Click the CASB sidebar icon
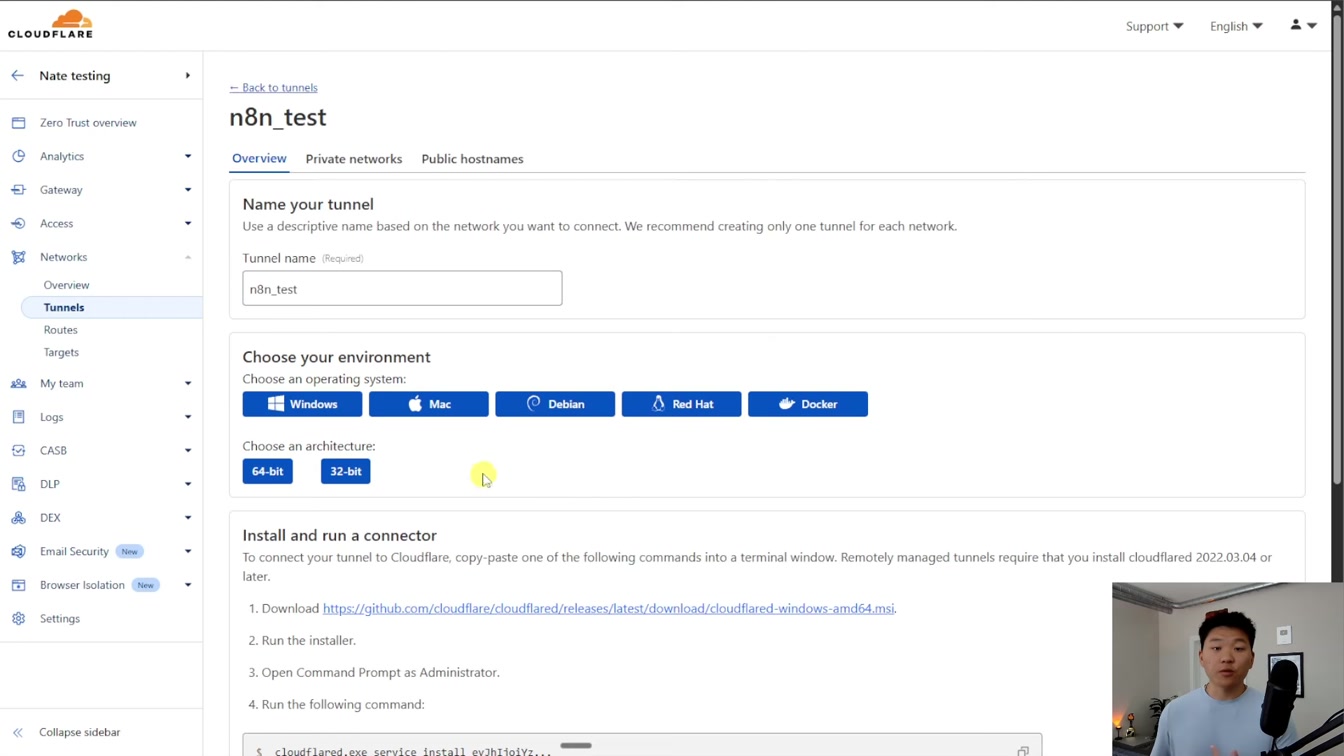Viewport: 1344px width, 756px height. pos(18,450)
